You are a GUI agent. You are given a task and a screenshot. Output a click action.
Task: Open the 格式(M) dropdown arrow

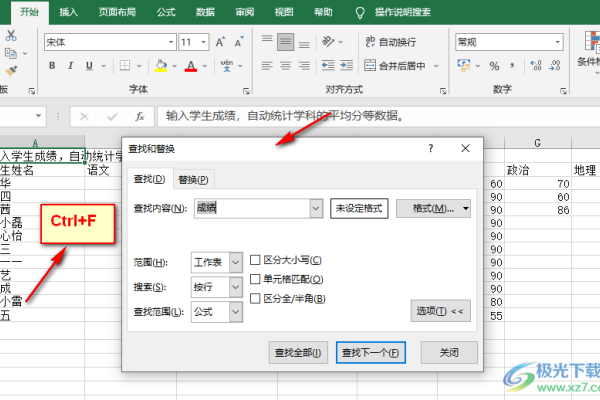(x=466, y=209)
